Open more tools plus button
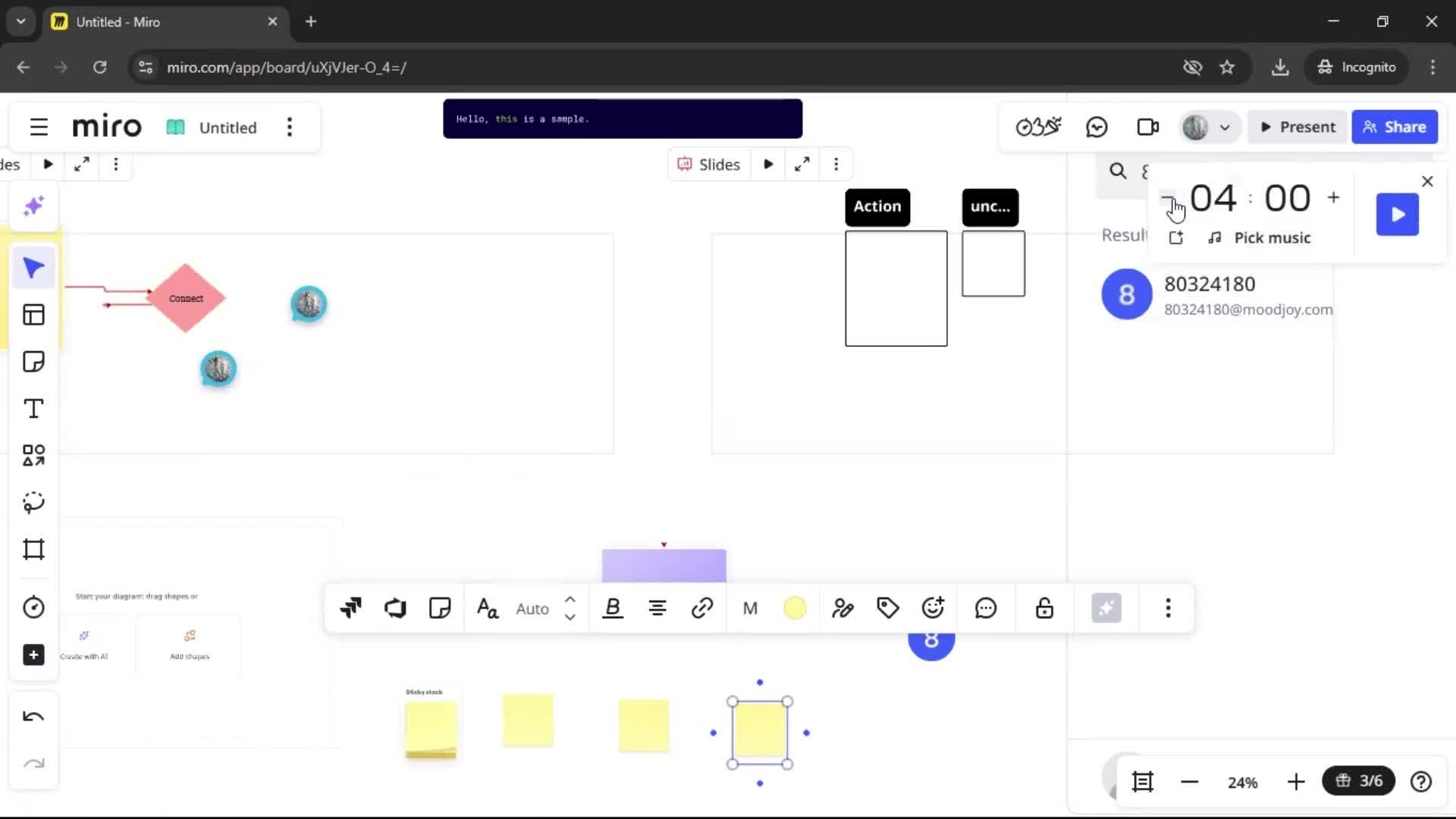The height and width of the screenshot is (819, 1456). (33, 654)
